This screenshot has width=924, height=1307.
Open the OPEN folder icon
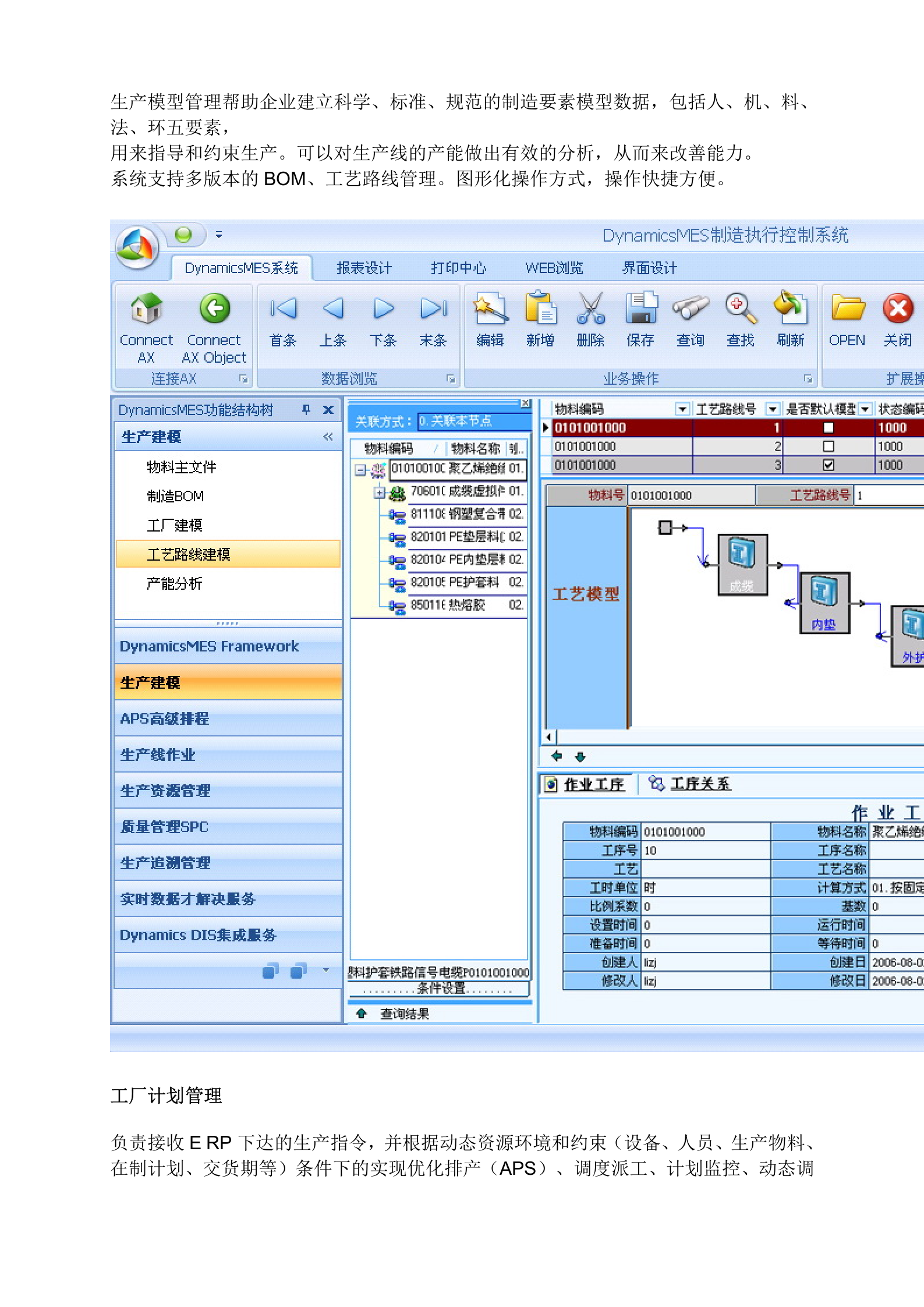point(847,309)
